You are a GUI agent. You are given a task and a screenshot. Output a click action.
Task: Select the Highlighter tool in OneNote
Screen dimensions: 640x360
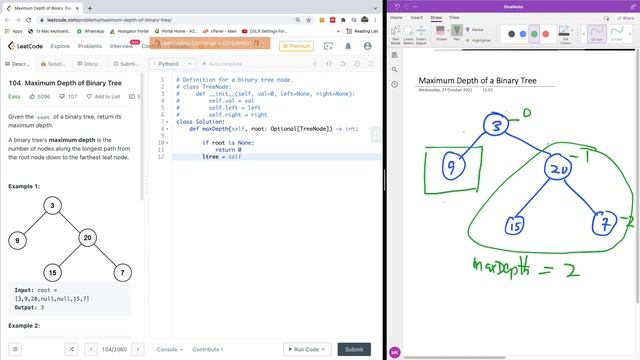478,40
